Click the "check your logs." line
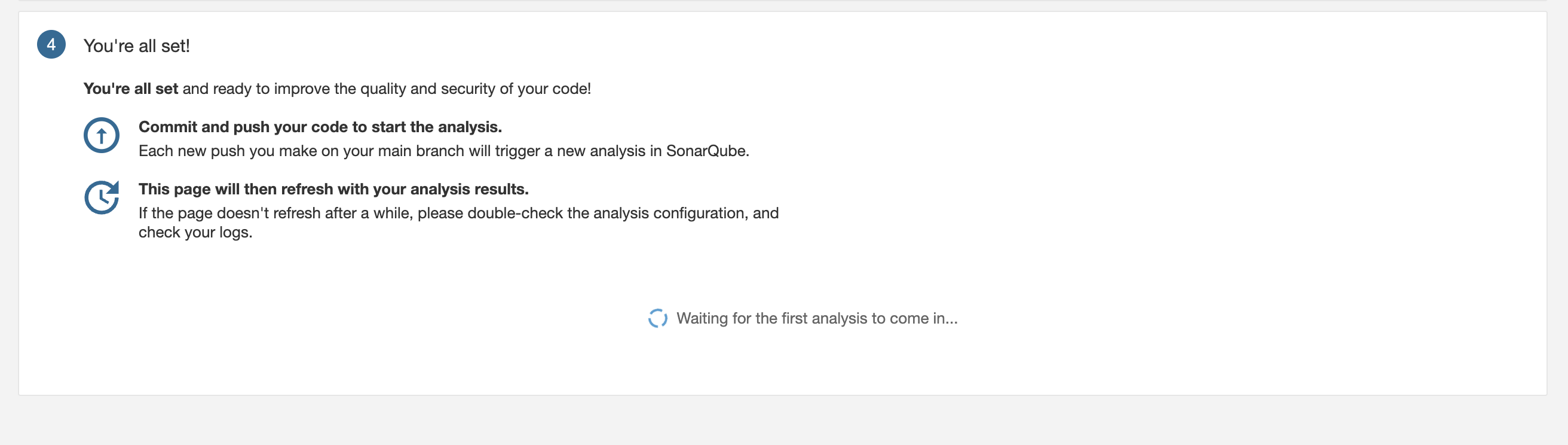This screenshot has width=1568, height=445. (x=195, y=232)
